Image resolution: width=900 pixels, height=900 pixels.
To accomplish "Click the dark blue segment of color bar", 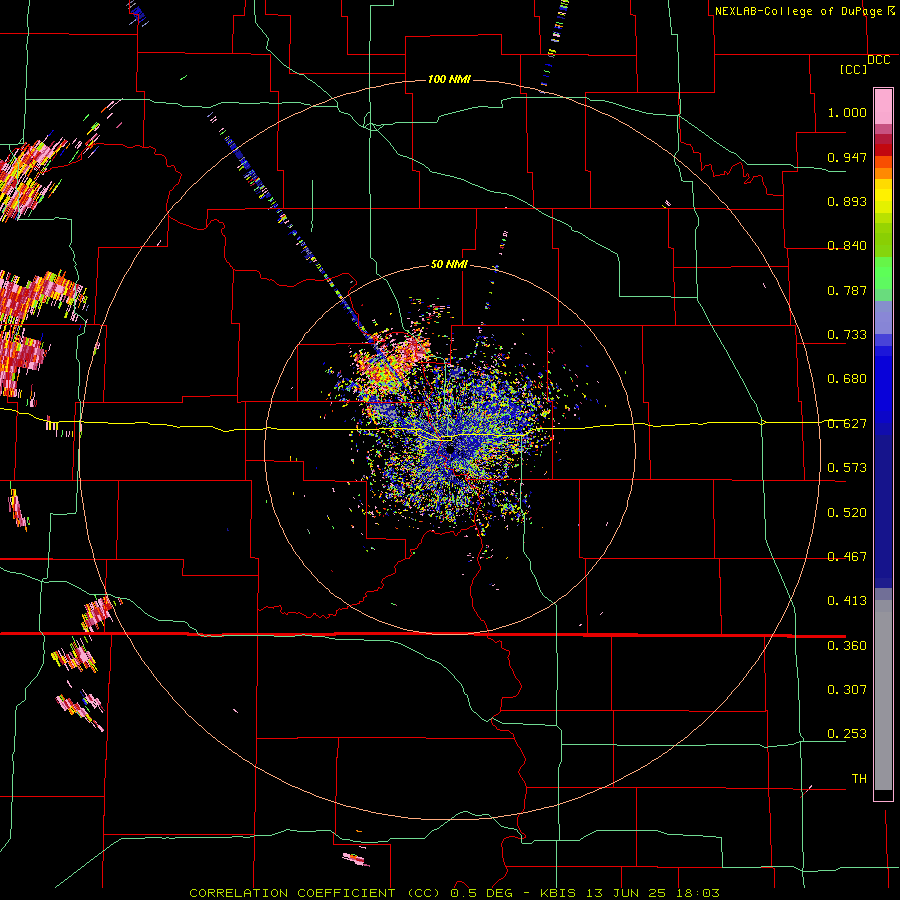I will 883,511.
